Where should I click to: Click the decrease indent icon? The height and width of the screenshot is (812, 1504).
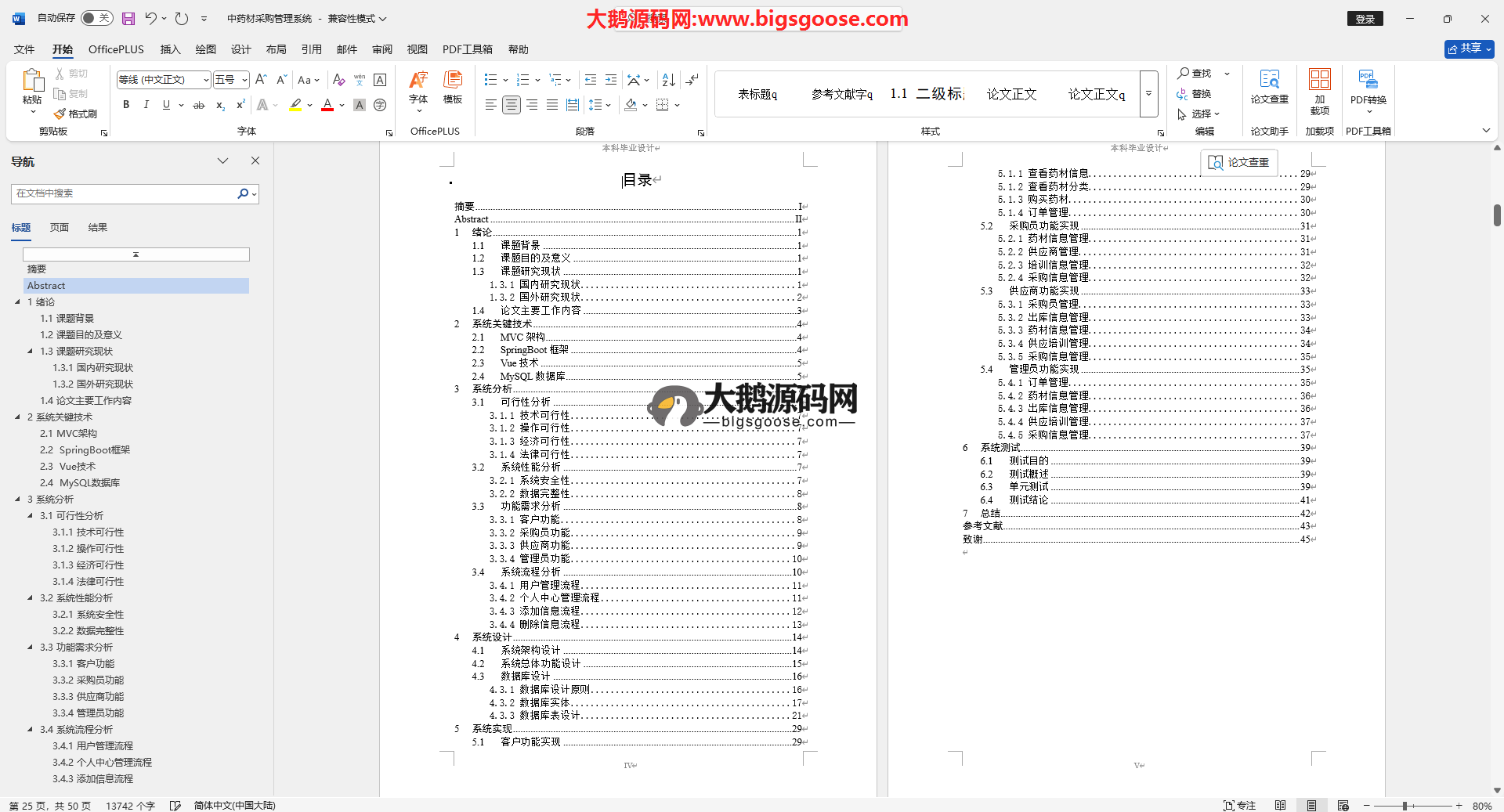(591, 80)
